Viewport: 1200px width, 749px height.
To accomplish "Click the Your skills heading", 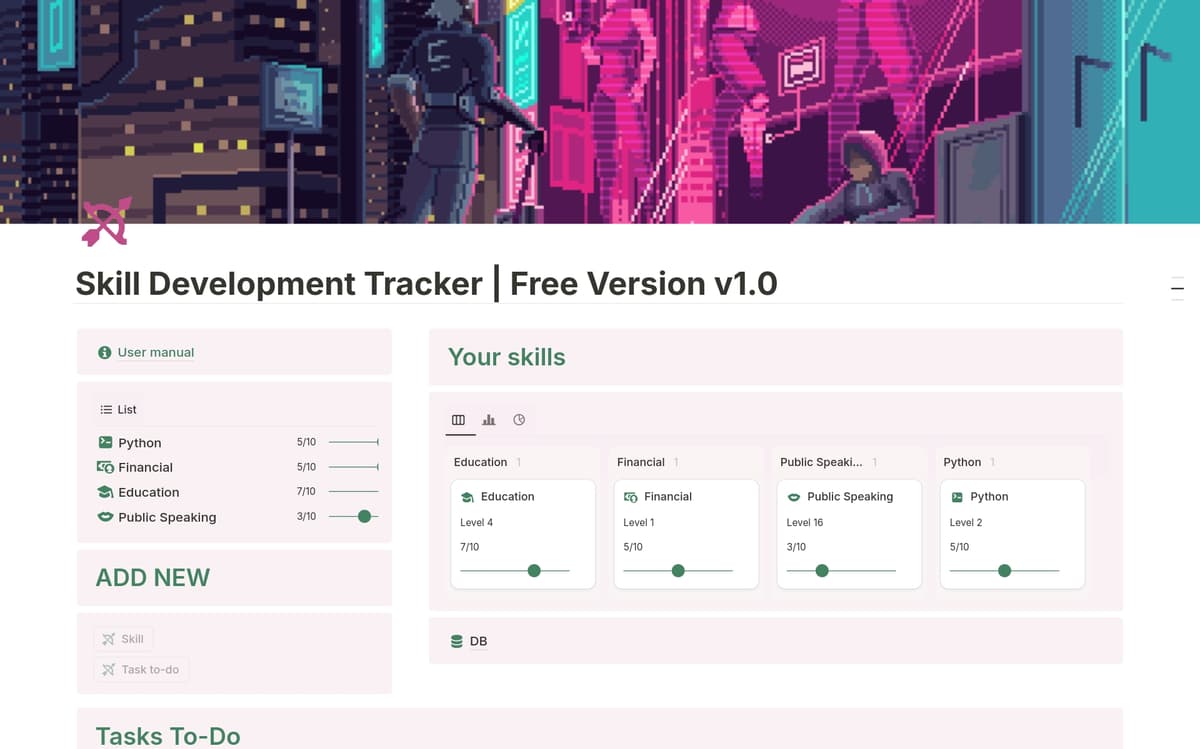I will pos(507,357).
